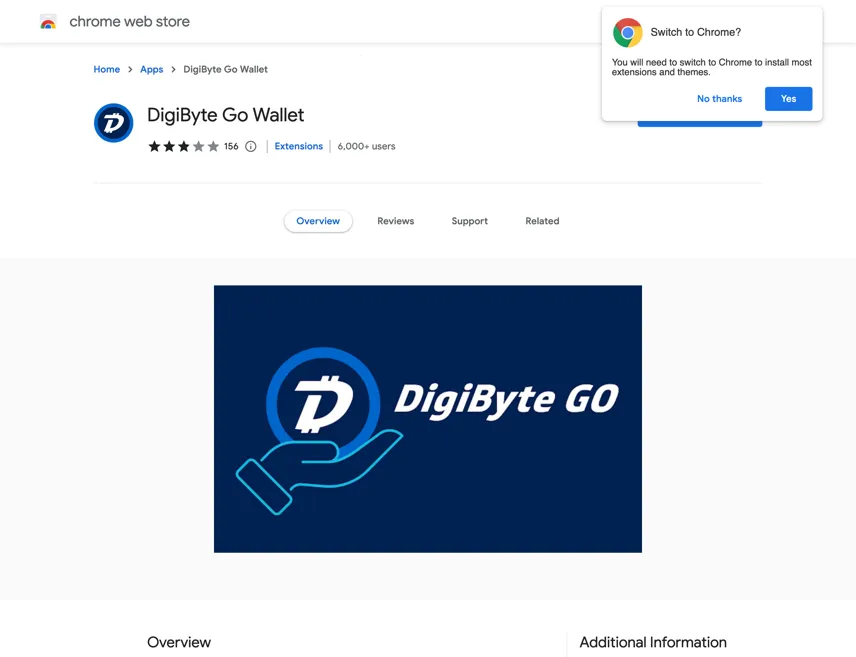Confirm switching to Chrome with Yes
The image size is (856, 657).
click(x=788, y=99)
